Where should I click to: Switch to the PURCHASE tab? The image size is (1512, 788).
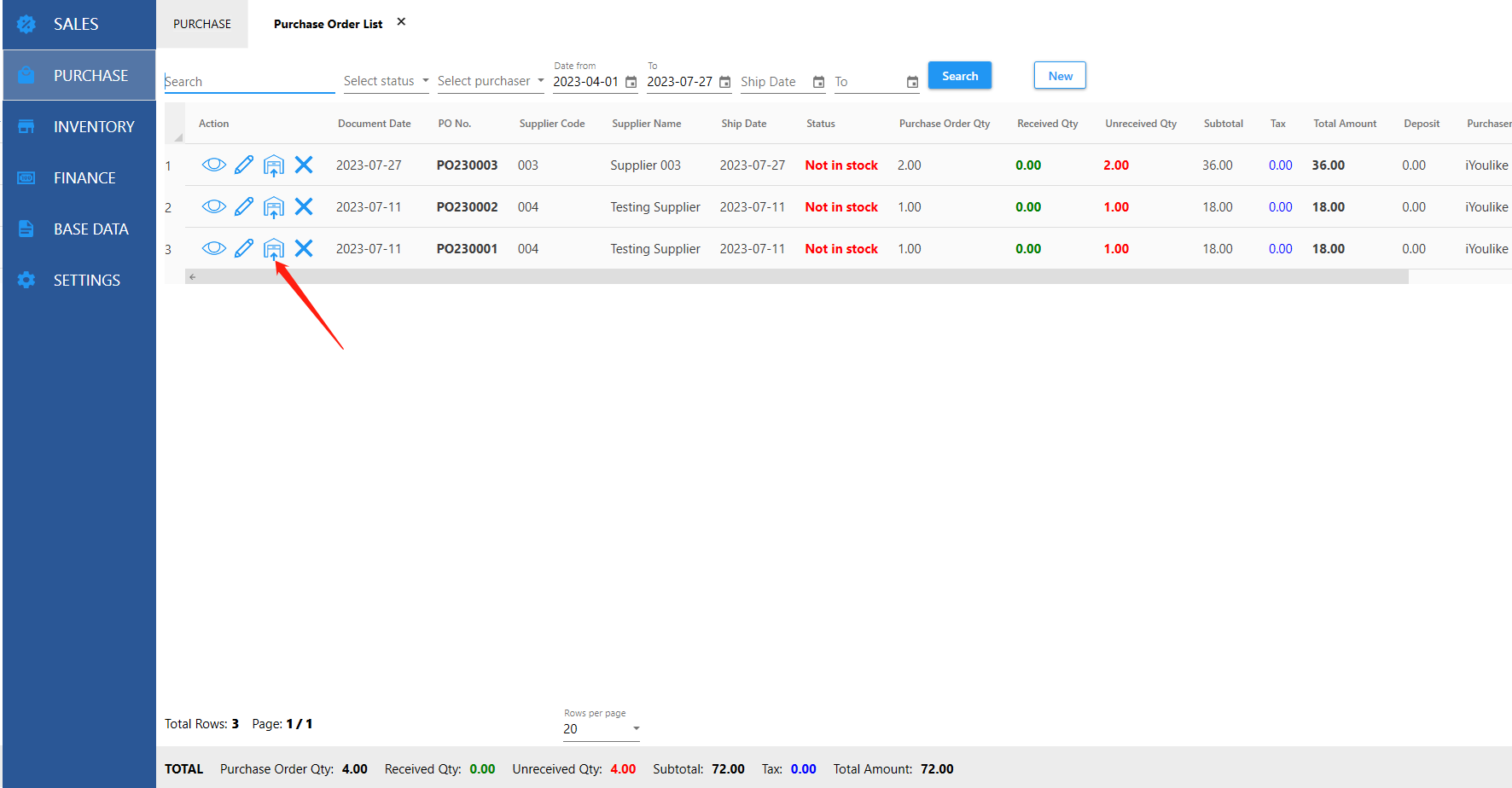[202, 24]
